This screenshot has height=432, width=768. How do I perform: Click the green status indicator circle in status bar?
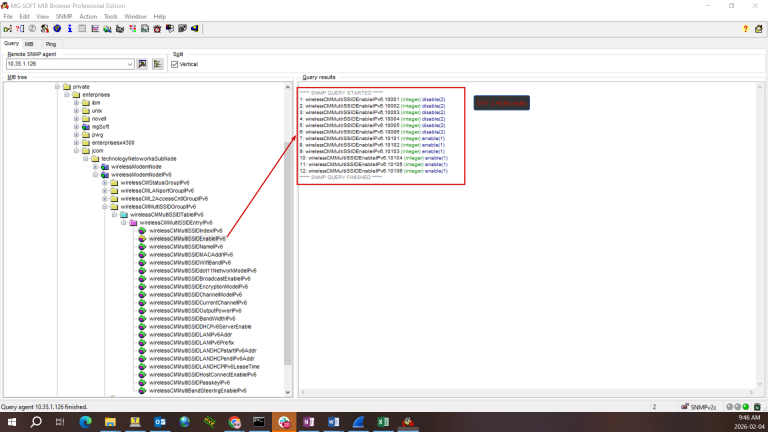(745, 407)
